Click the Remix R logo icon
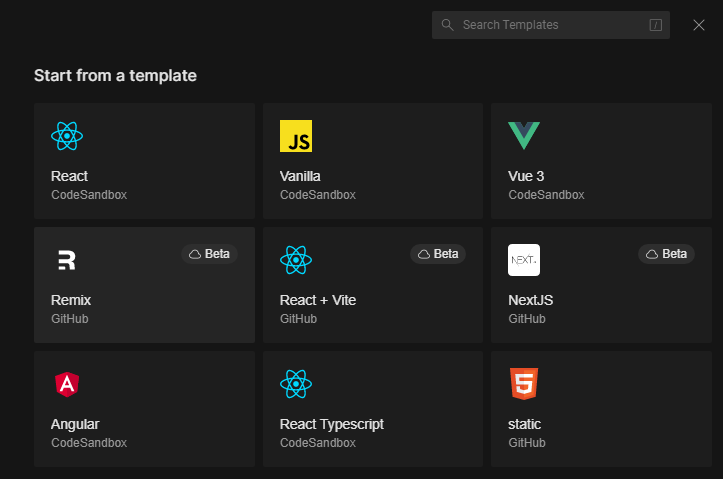This screenshot has width=723, height=479. pyautogui.click(x=67, y=260)
